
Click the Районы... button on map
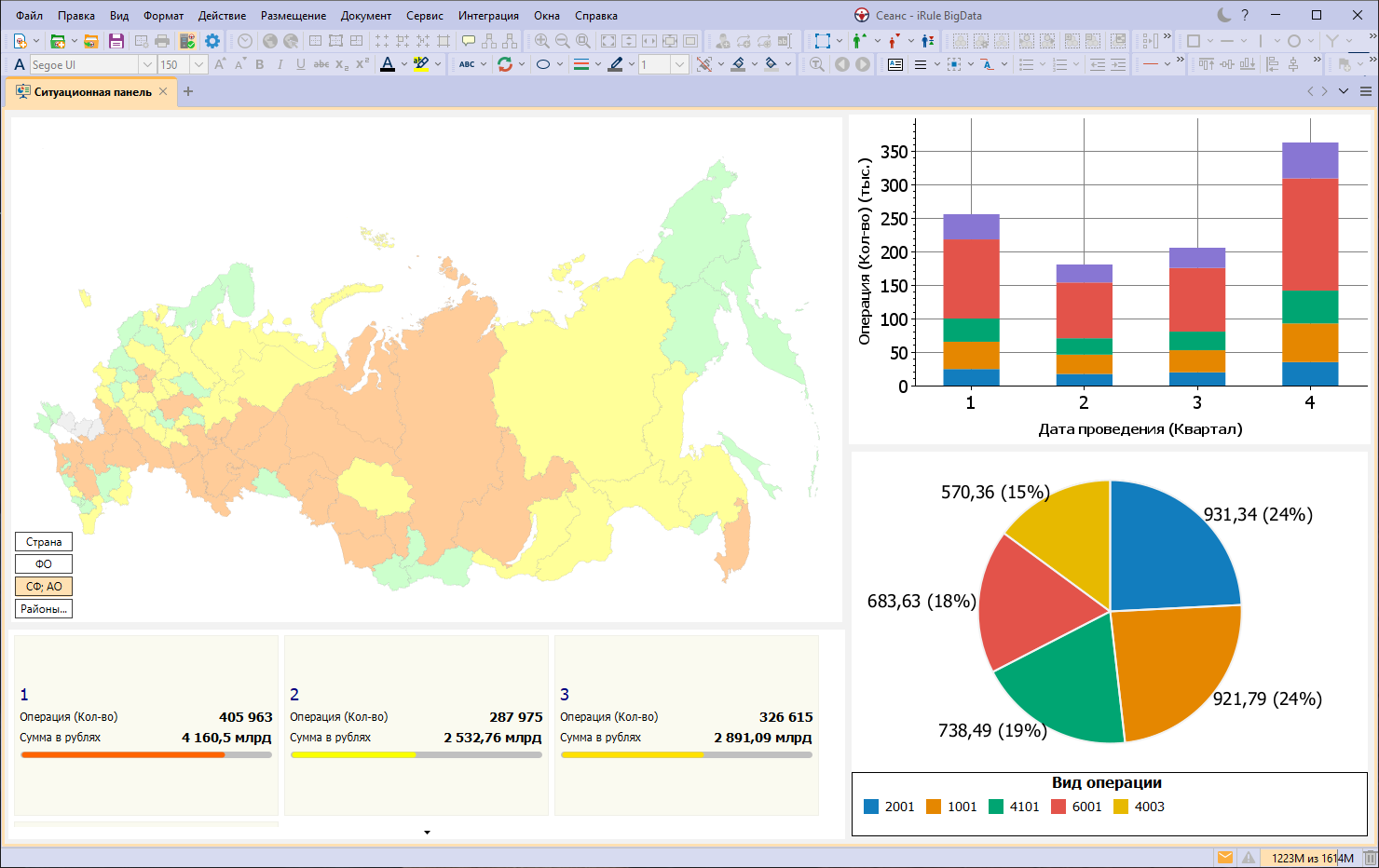pos(44,609)
